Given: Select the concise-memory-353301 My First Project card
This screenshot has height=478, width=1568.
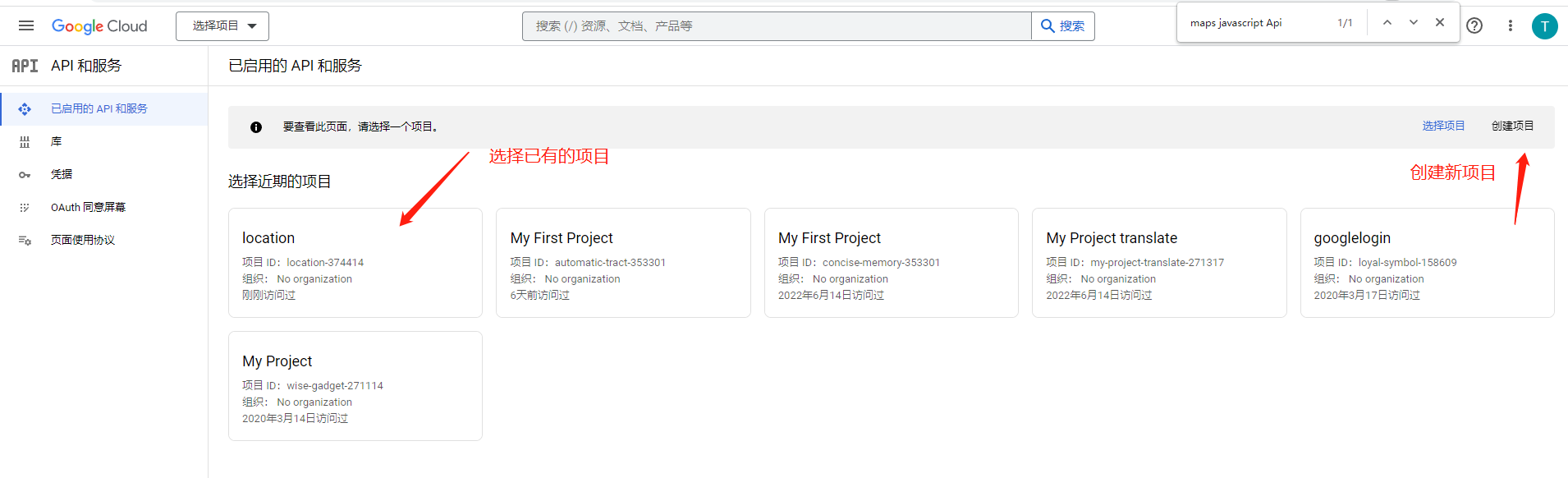Looking at the screenshot, I should (x=892, y=263).
